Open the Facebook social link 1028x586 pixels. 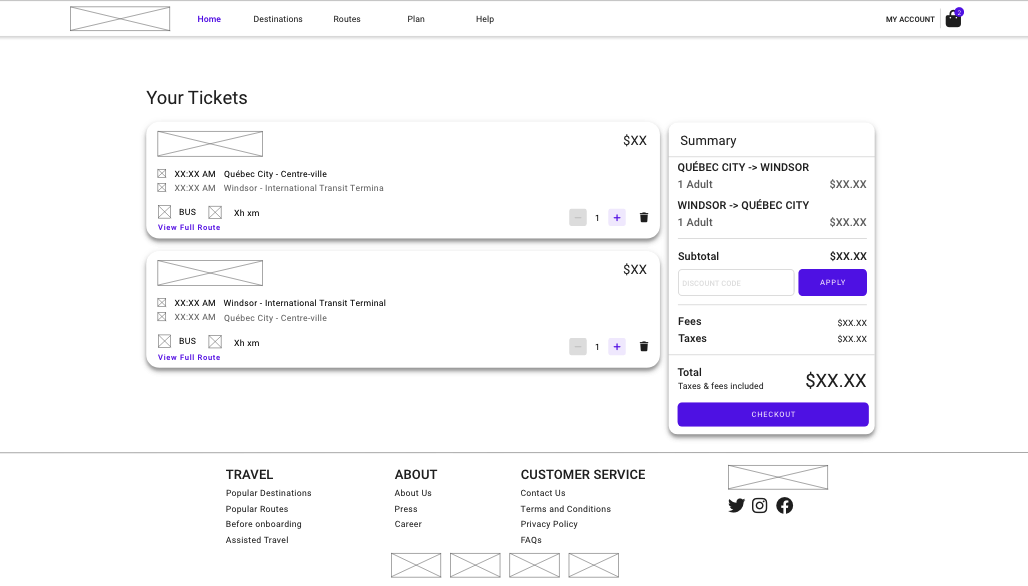click(784, 506)
